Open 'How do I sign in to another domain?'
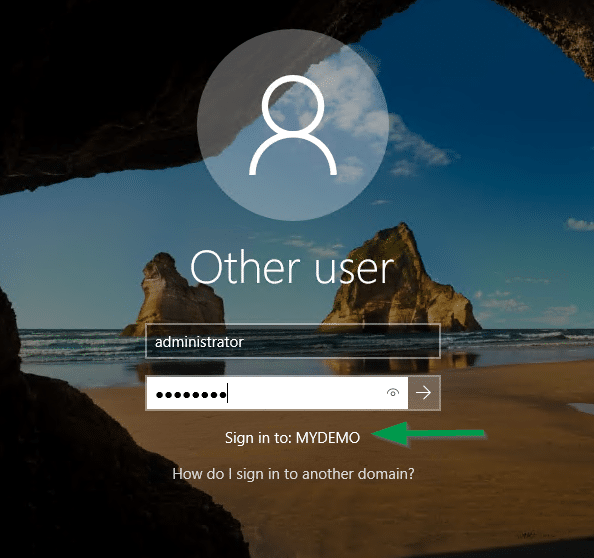 coord(293,474)
